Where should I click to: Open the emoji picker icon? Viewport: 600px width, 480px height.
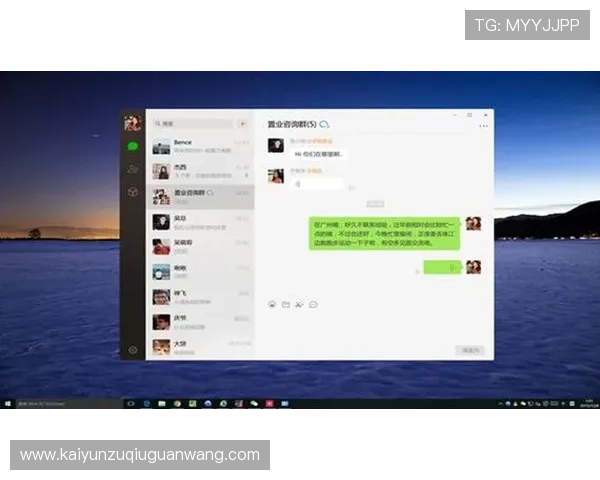[272, 304]
